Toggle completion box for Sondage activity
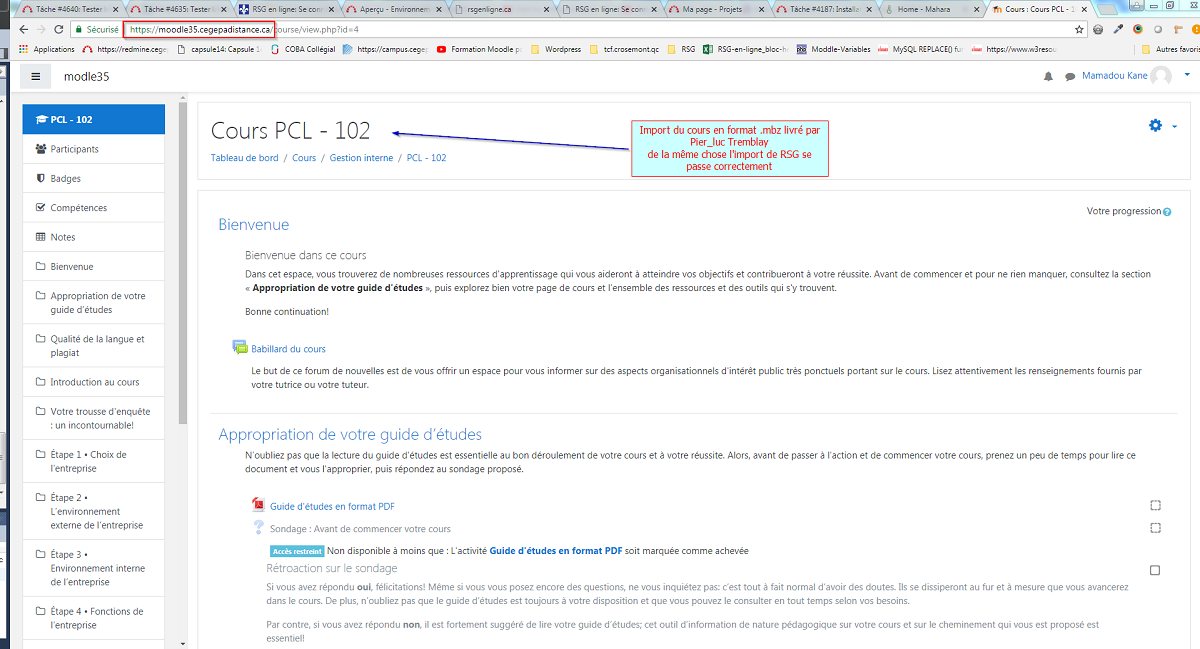The image size is (1200, 649). point(1155,528)
